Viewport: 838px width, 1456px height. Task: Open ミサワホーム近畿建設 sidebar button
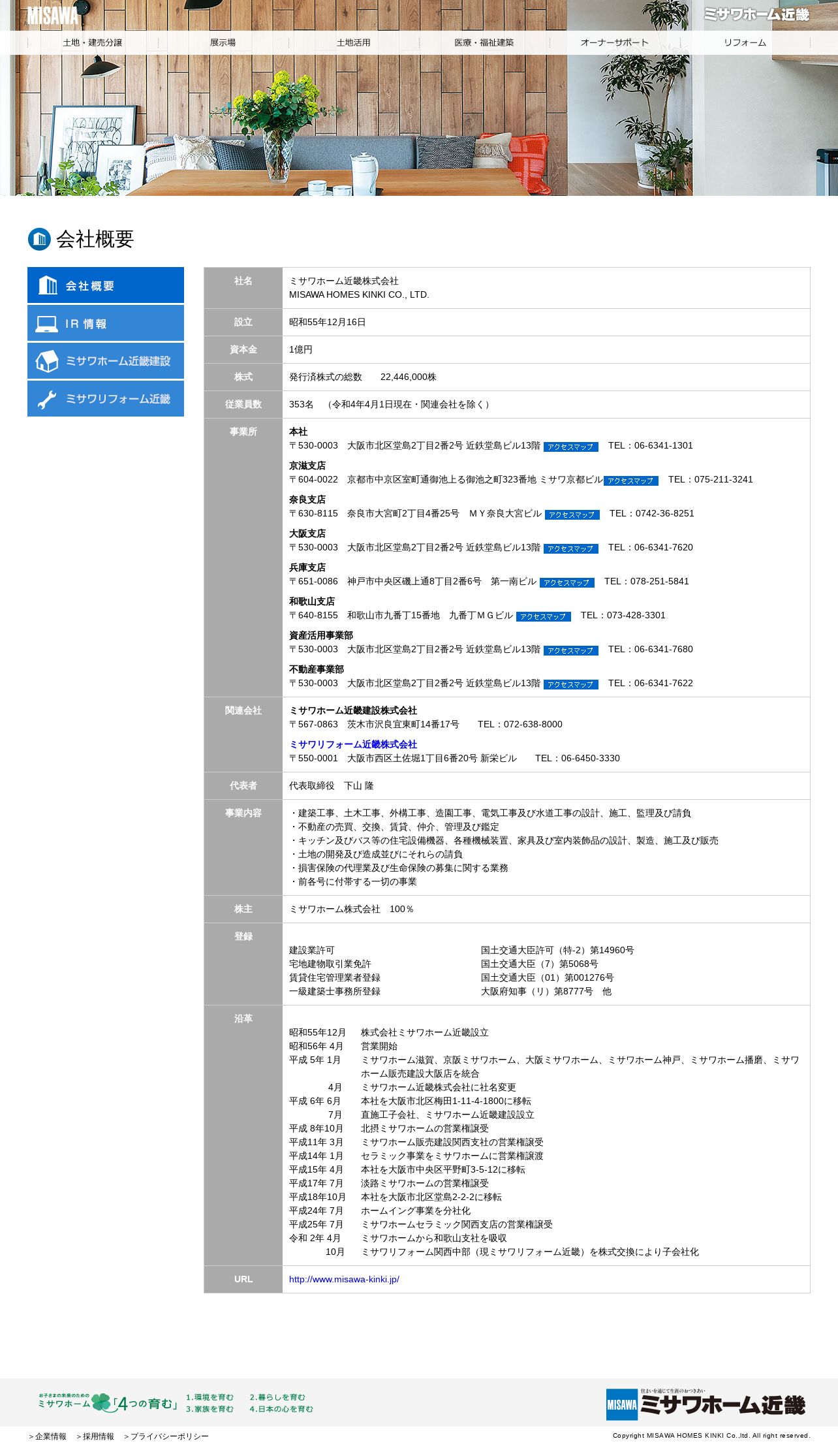click(106, 361)
